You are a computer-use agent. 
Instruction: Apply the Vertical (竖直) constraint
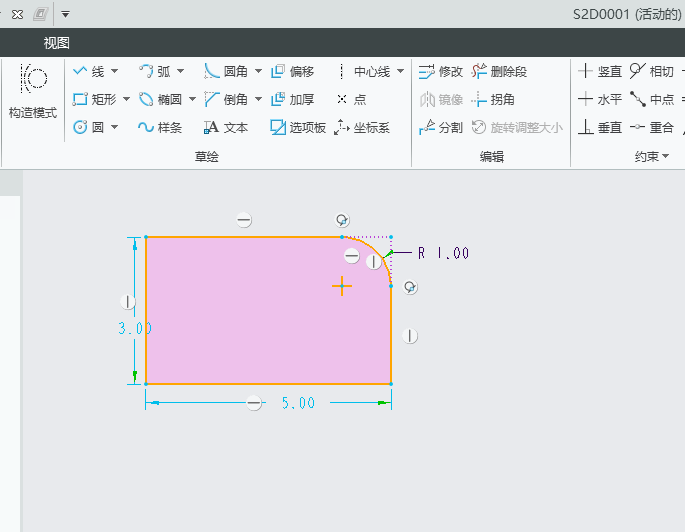(x=600, y=71)
